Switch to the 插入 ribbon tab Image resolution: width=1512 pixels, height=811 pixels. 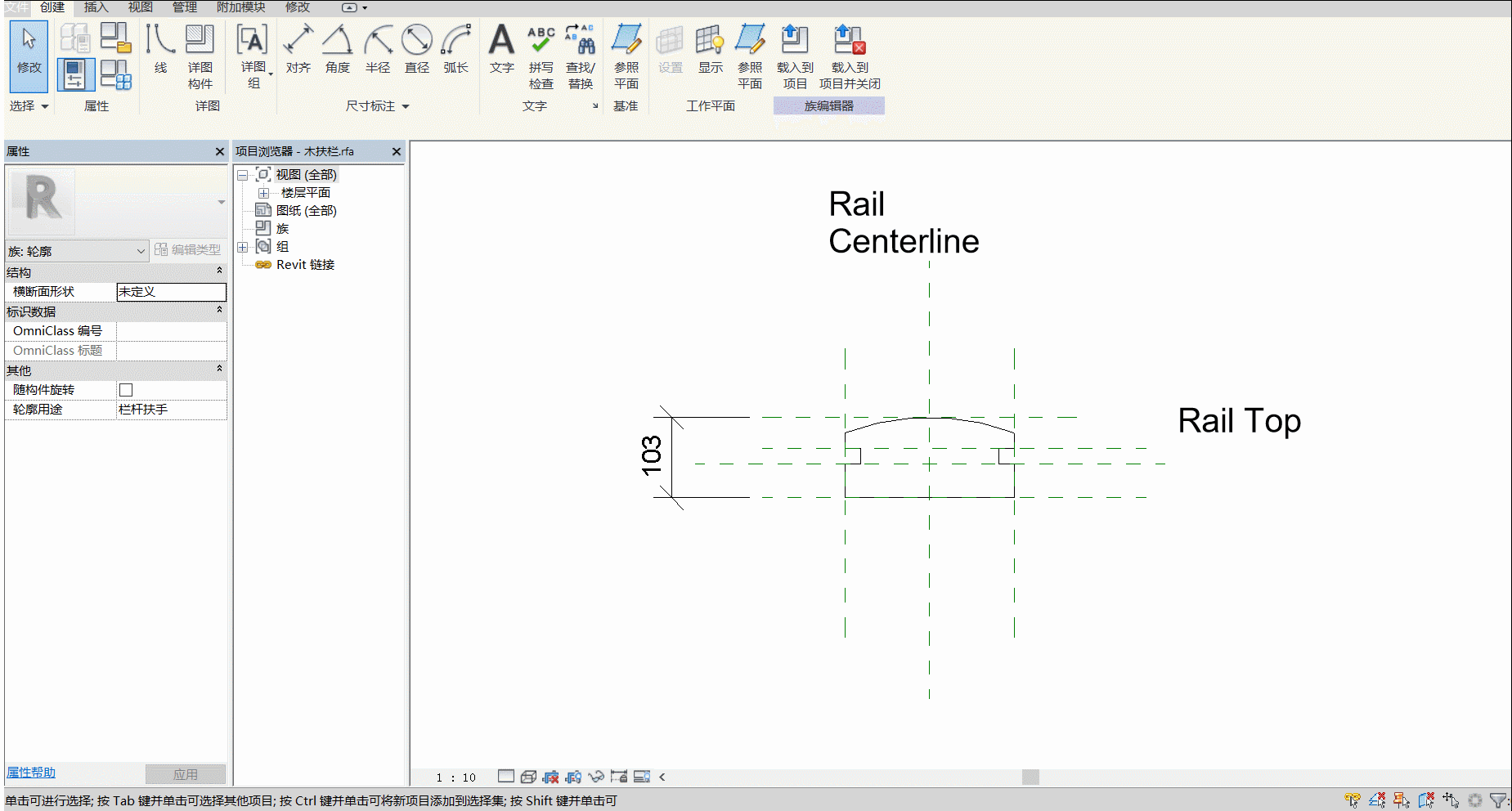click(x=96, y=7)
